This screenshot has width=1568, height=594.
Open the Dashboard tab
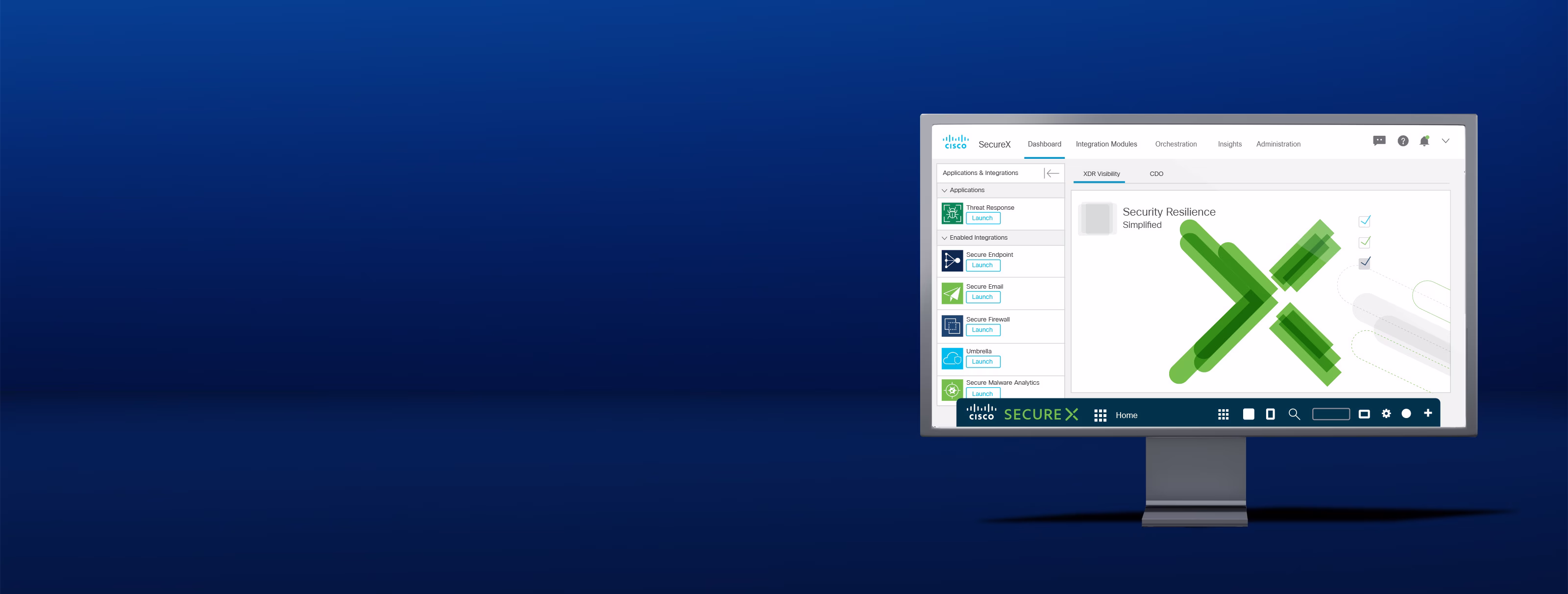[1045, 144]
